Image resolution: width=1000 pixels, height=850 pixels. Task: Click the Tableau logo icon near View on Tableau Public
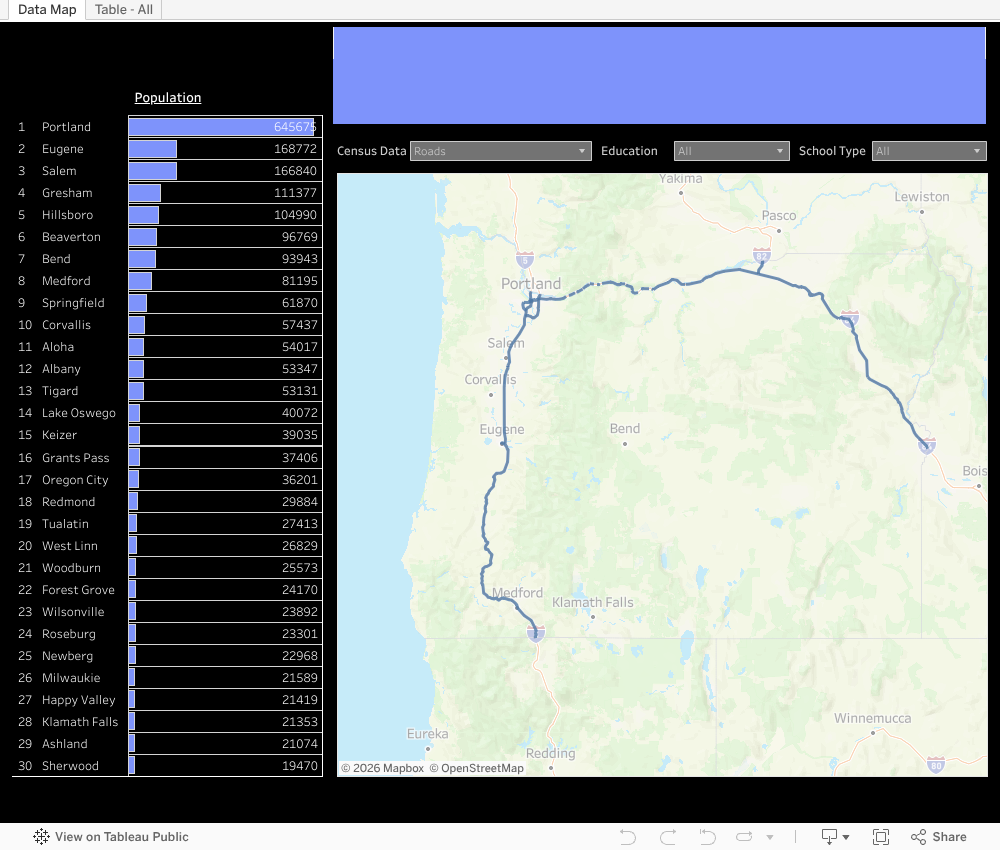click(x=39, y=836)
